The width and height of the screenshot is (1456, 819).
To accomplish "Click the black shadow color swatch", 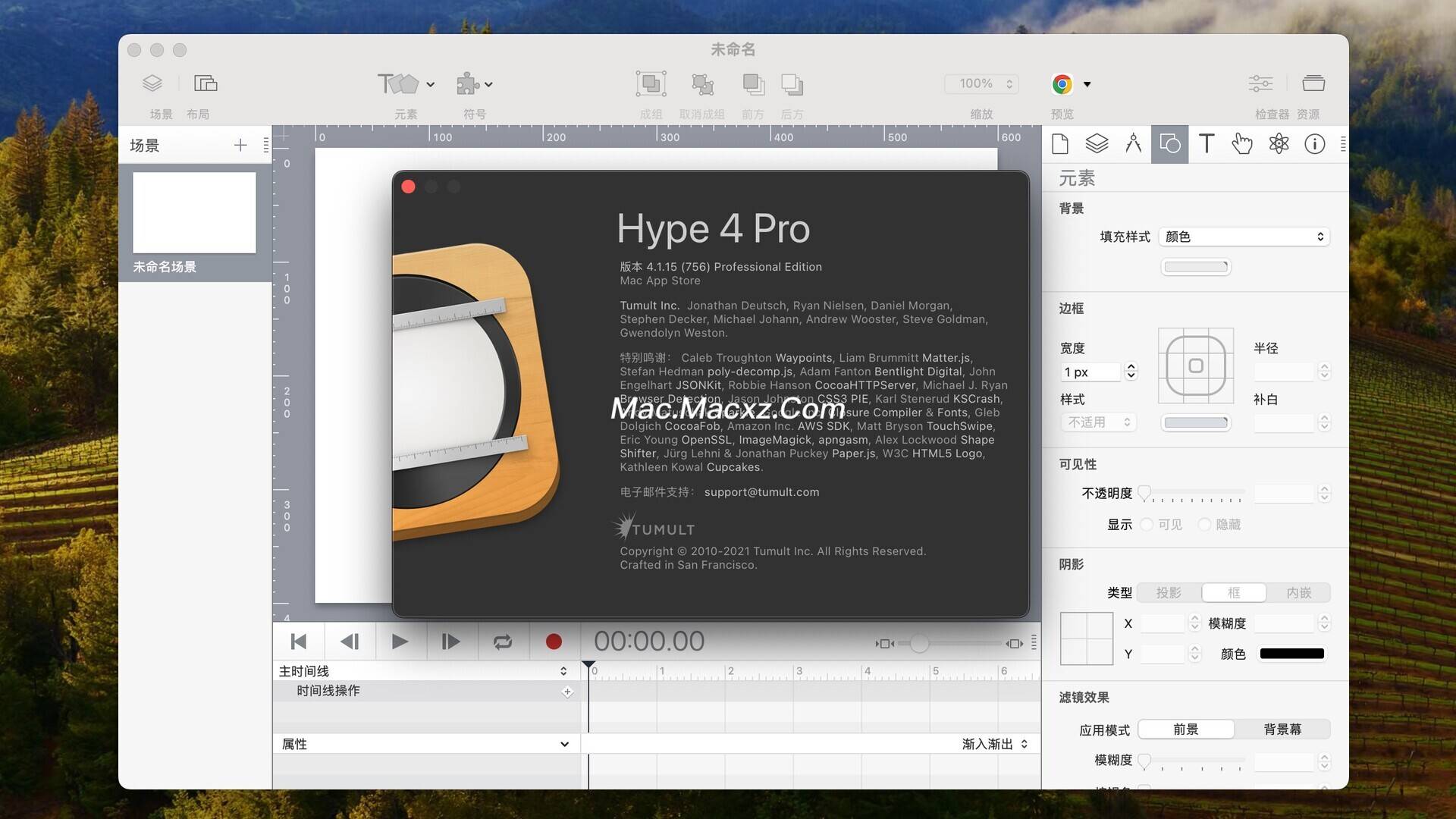I will (x=1291, y=654).
